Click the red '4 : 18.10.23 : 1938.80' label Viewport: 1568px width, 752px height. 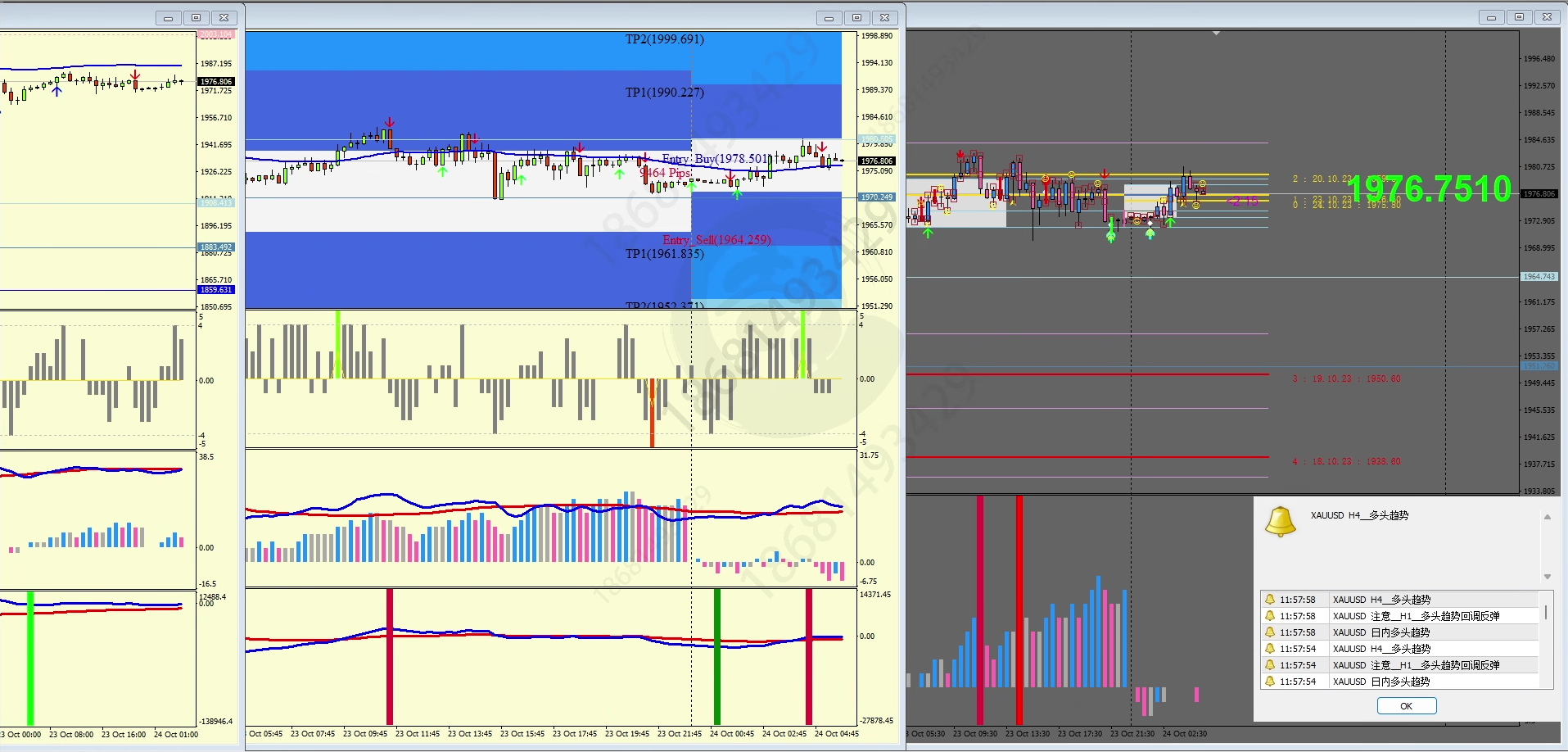1346,462
